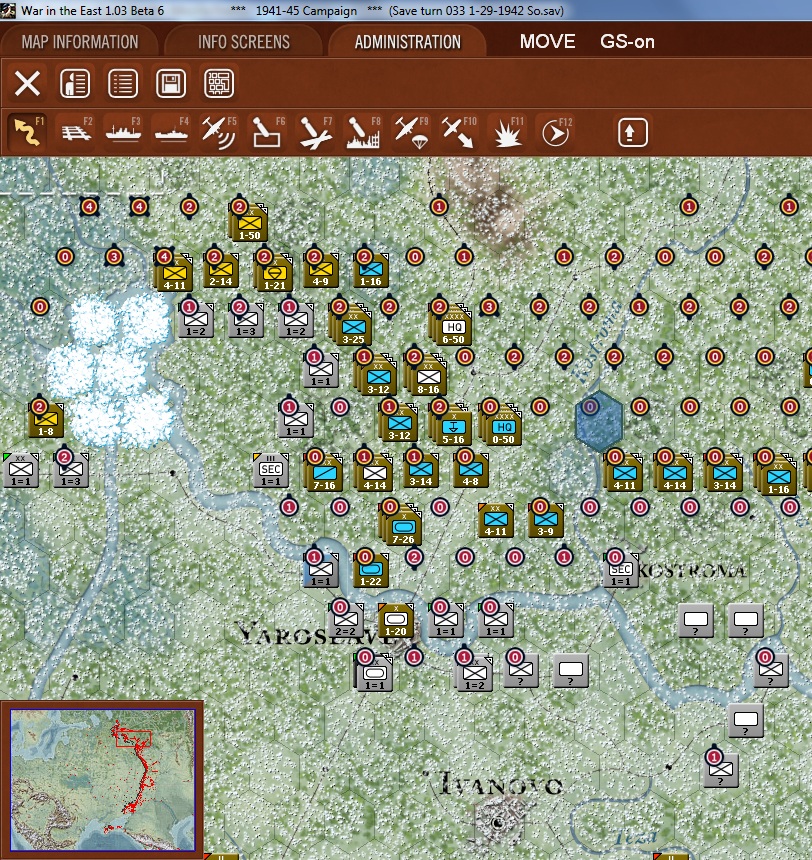Select Air transport mode (F9)
The height and width of the screenshot is (860, 812).
(x=411, y=132)
